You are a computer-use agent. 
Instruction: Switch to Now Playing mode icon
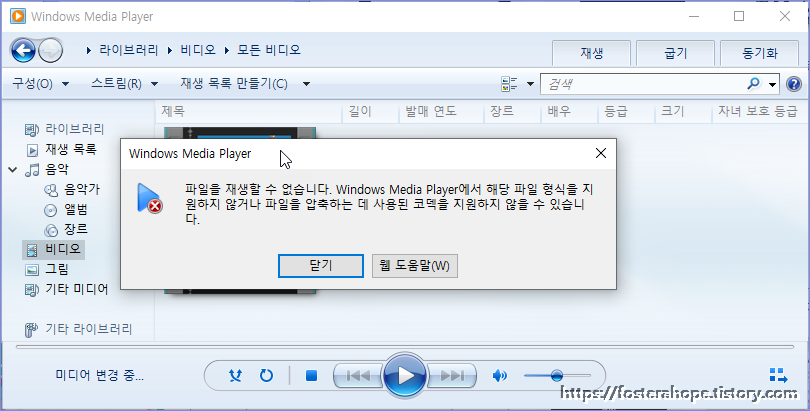click(778, 375)
